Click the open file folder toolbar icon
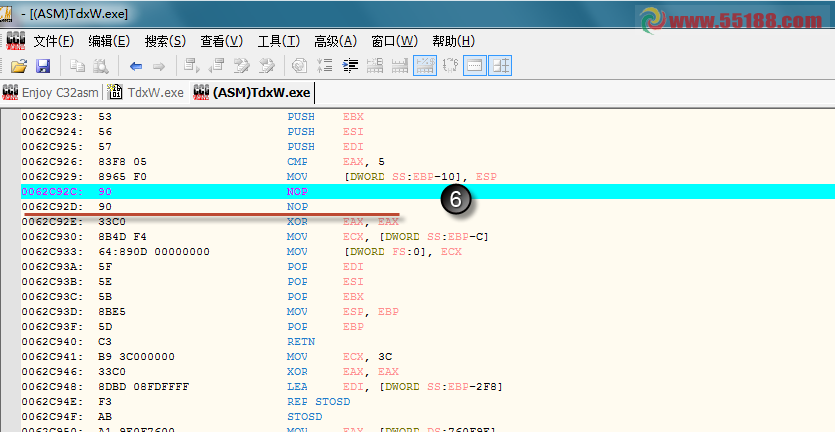835x432 pixels. 19,66
